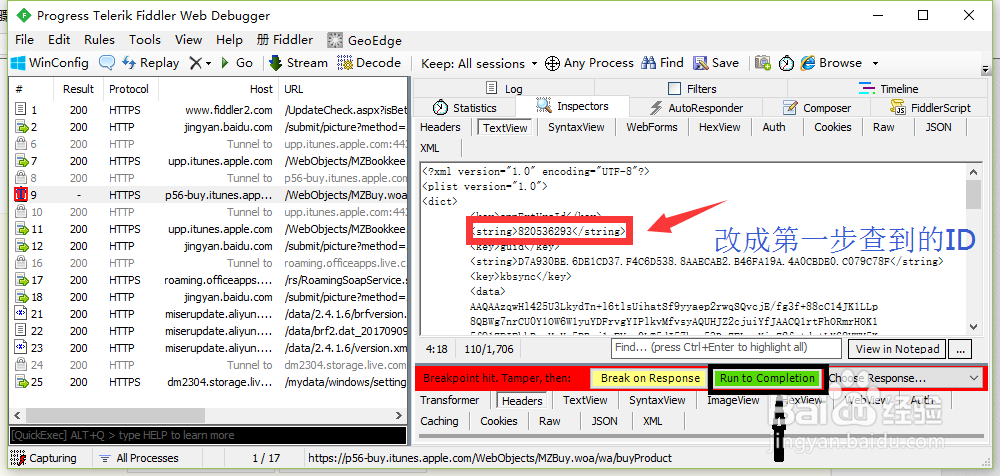This screenshot has width=1000, height=476.
Task: Open the Remove sessions X dropdown
Action: pos(200,63)
